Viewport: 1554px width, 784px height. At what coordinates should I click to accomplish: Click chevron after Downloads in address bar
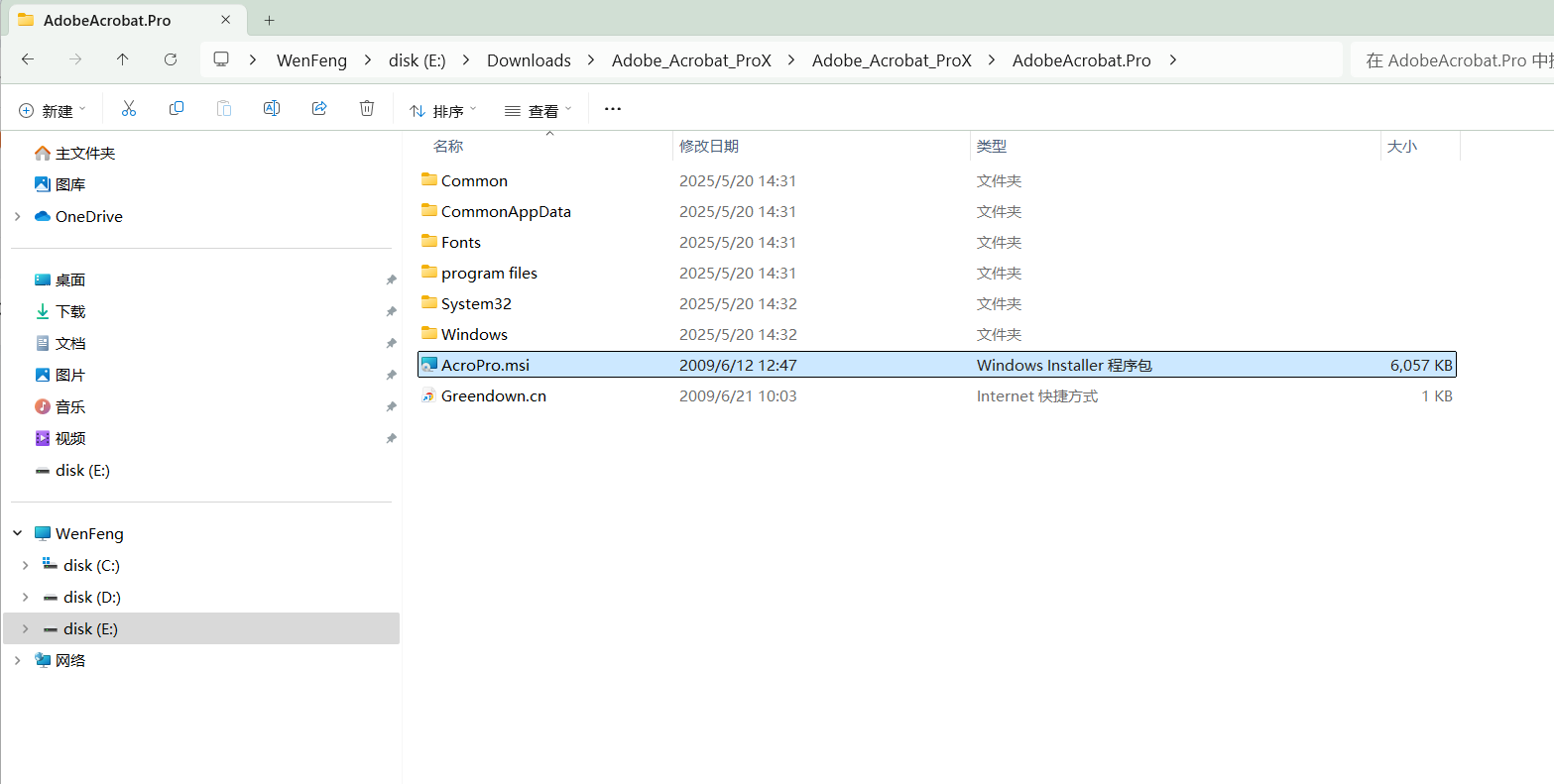pyautogui.click(x=591, y=59)
